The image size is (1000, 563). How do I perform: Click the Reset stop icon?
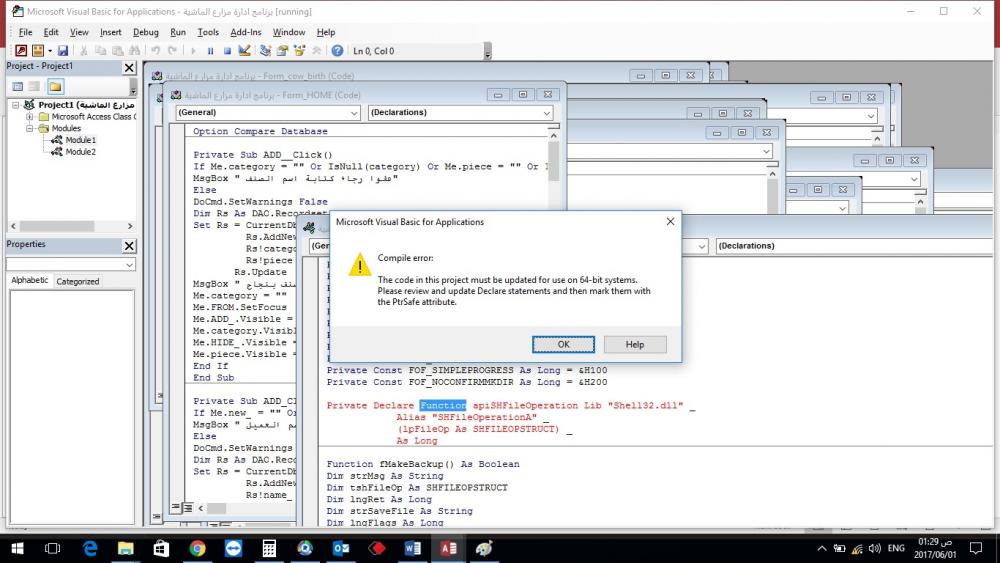[227, 50]
